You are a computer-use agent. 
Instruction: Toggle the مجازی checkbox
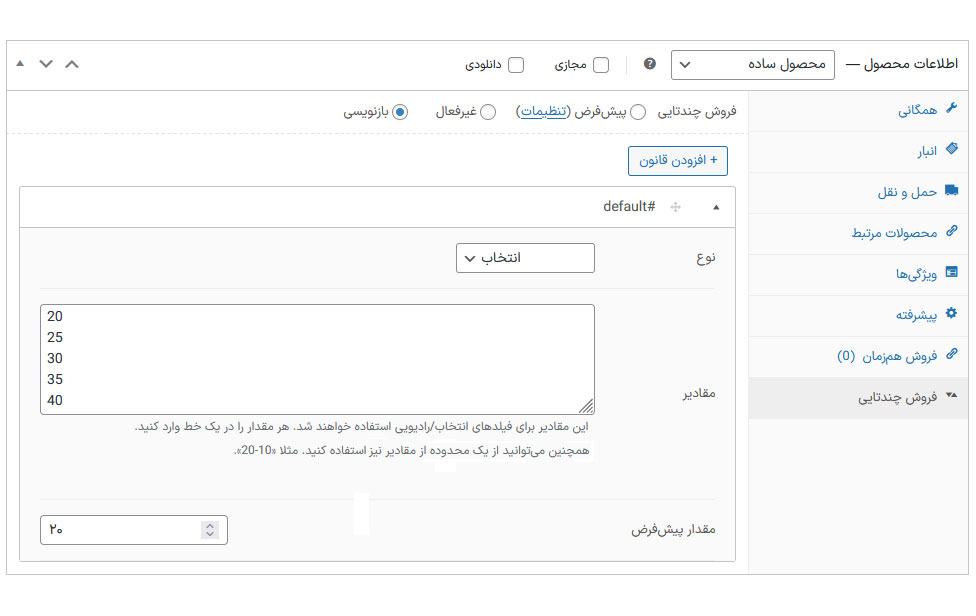[601, 65]
